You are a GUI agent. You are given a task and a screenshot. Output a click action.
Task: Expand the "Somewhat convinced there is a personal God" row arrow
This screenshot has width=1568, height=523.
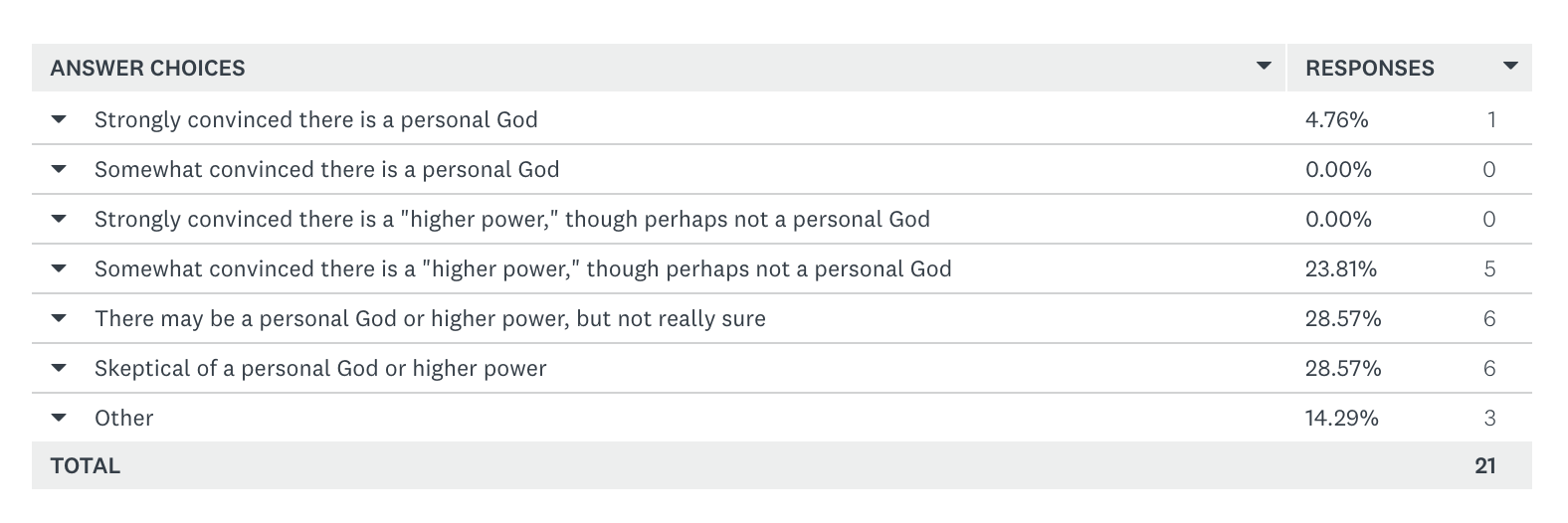[59, 169]
